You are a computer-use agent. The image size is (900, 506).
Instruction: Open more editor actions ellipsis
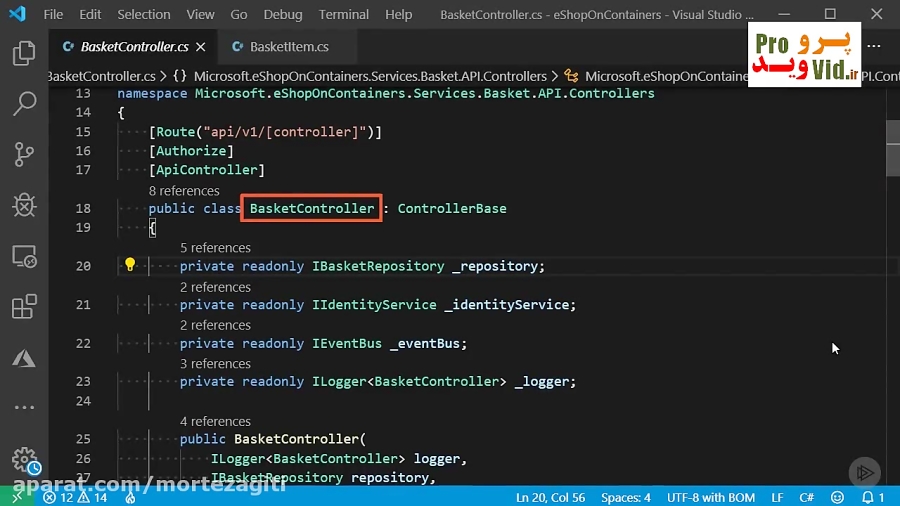tap(874, 46)
